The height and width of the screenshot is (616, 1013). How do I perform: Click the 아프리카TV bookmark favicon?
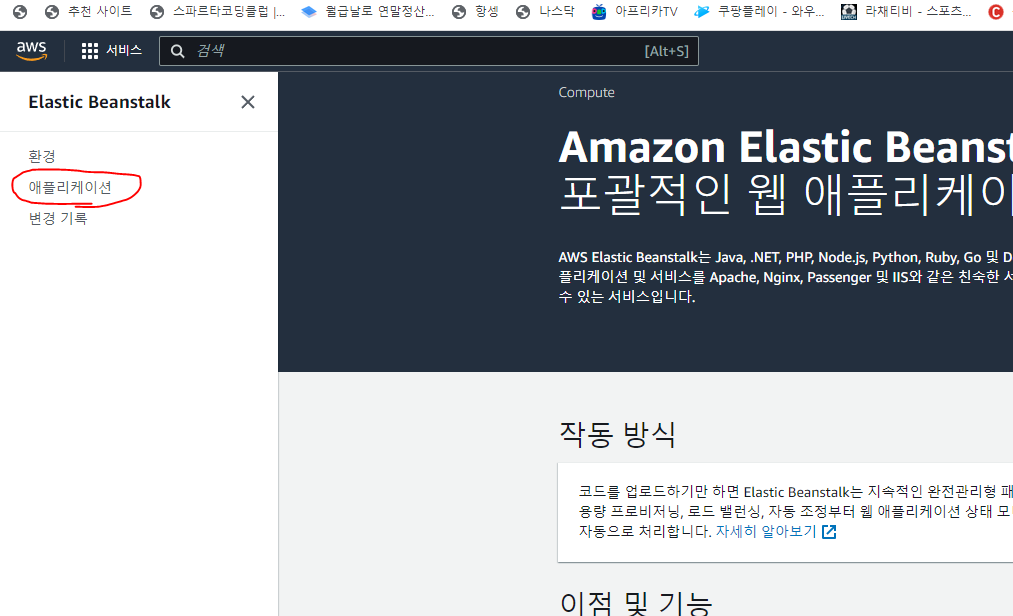click(x=599, y=12)
